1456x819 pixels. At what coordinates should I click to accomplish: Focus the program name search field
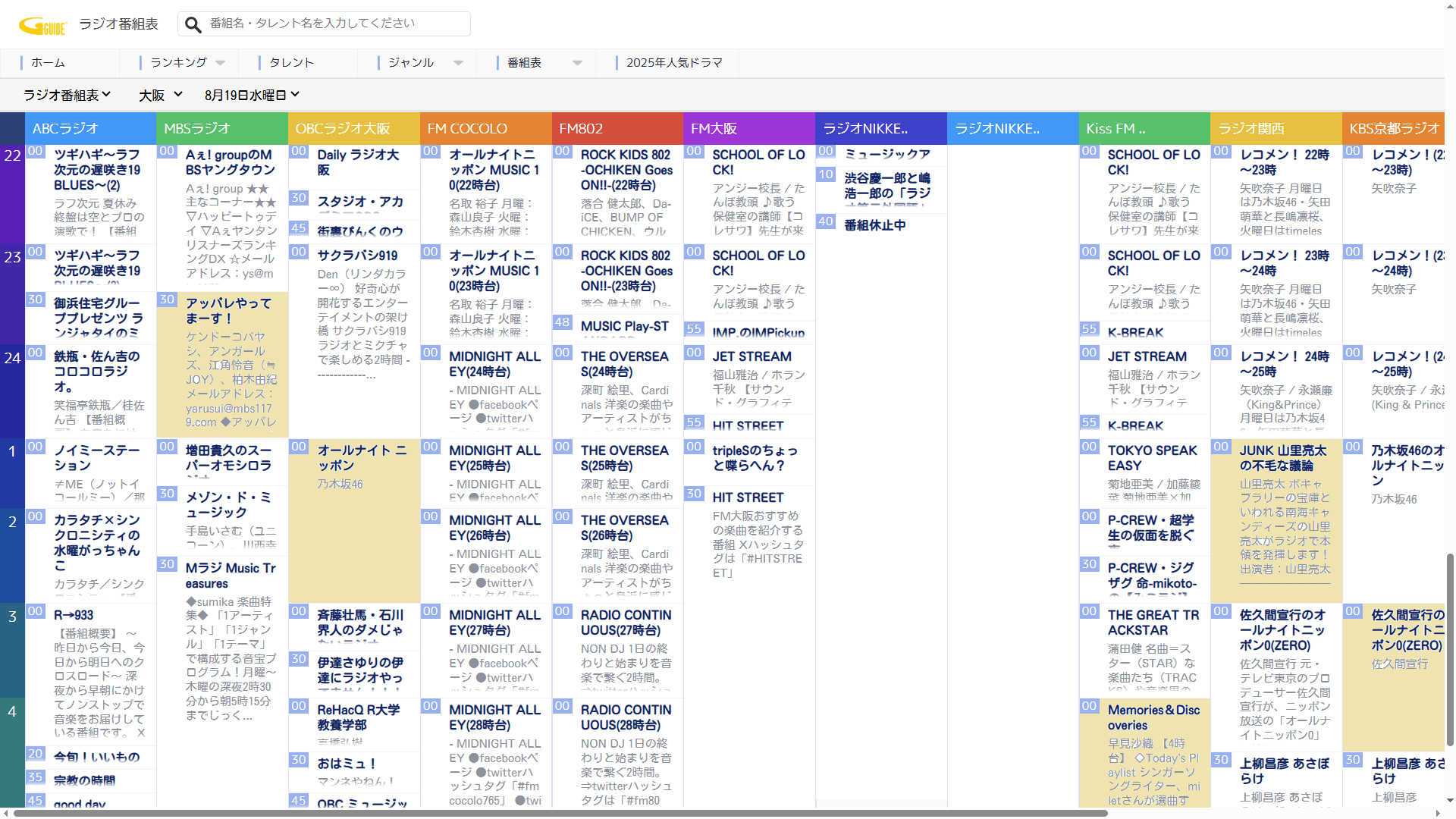(x=324, y=24)
